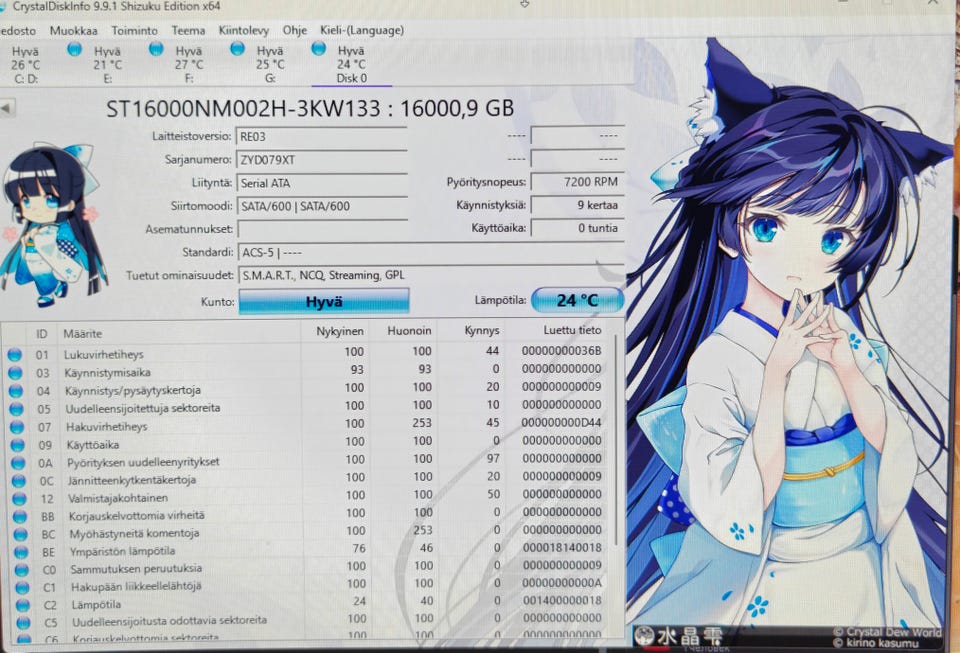Screen dimensions: 960x653
Task: Click the status orb beside G: drive
Action: click(238, 48)
